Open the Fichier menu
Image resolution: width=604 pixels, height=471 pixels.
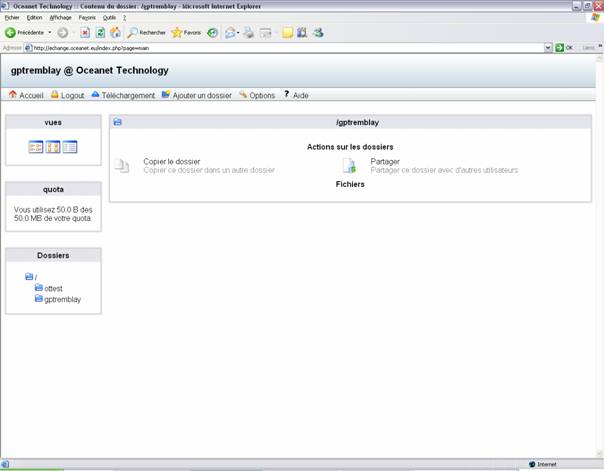click(x=12, y=18)
